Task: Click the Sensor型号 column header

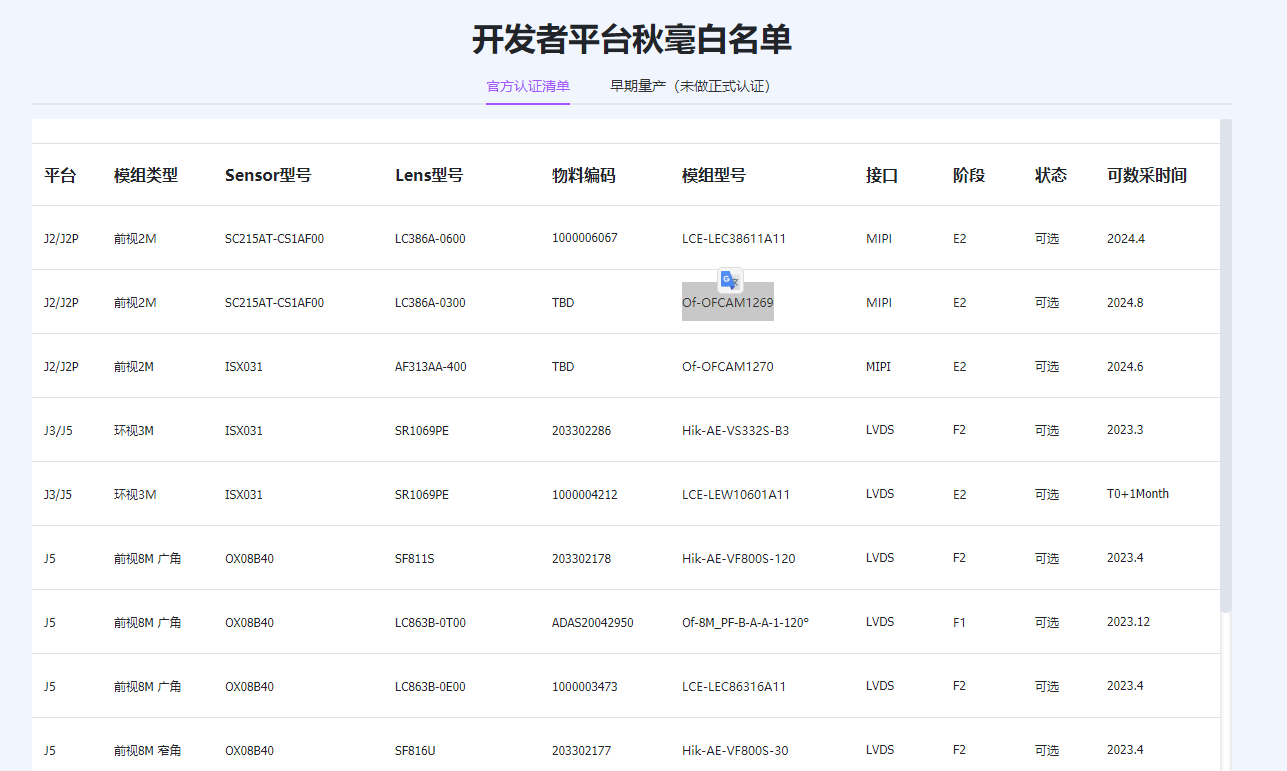Action: pyautogui.click(x=268, y=175)
